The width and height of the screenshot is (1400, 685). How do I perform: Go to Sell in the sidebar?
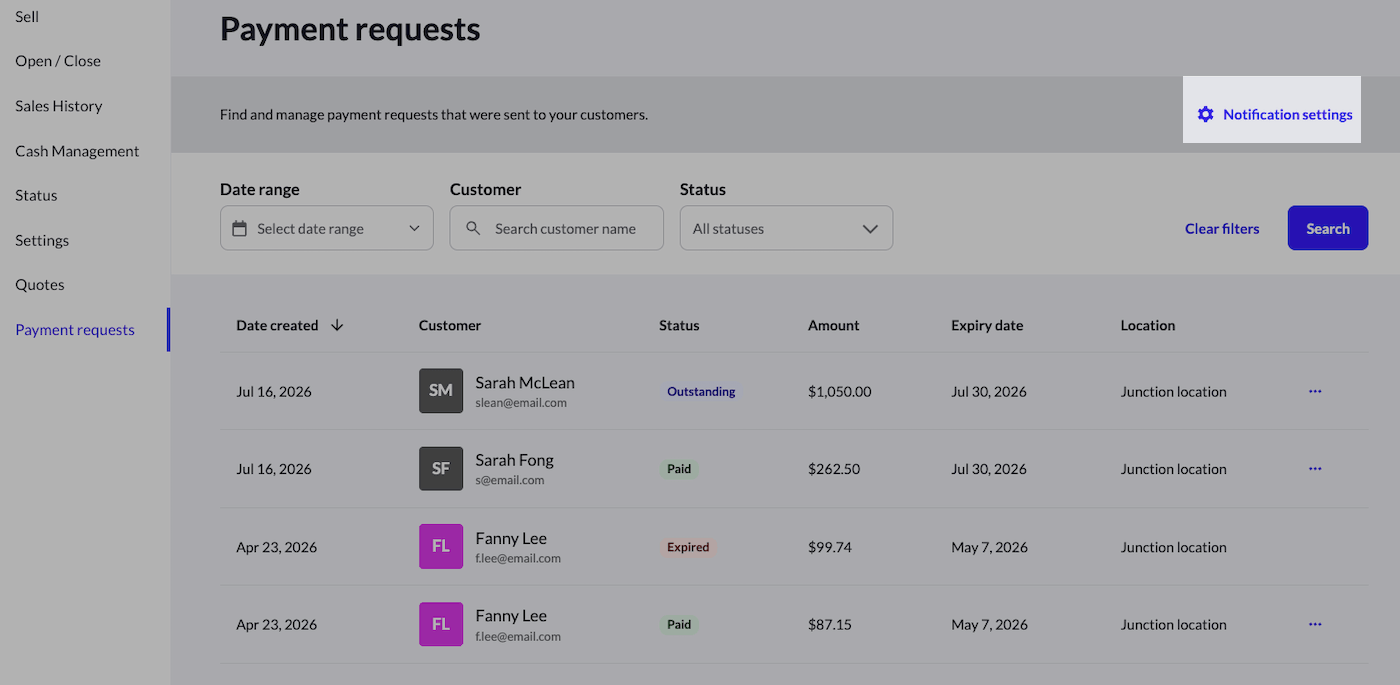coord(27,17)
